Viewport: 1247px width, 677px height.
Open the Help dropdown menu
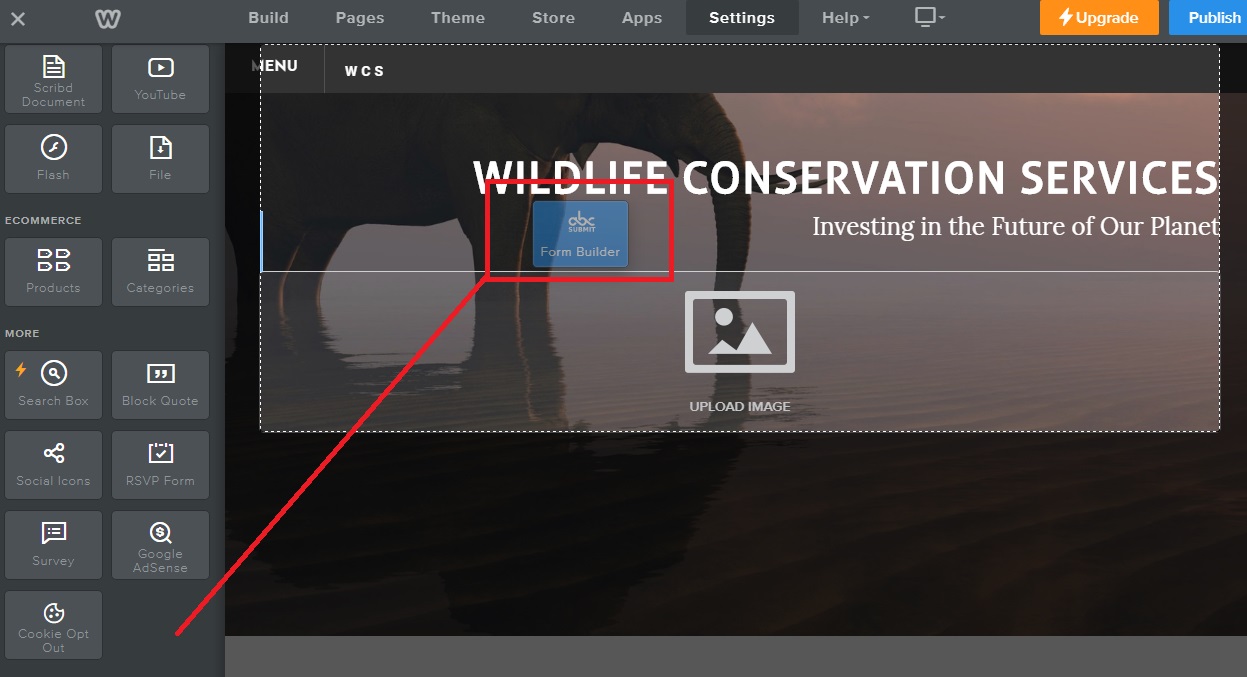click(x=845, y=18)
